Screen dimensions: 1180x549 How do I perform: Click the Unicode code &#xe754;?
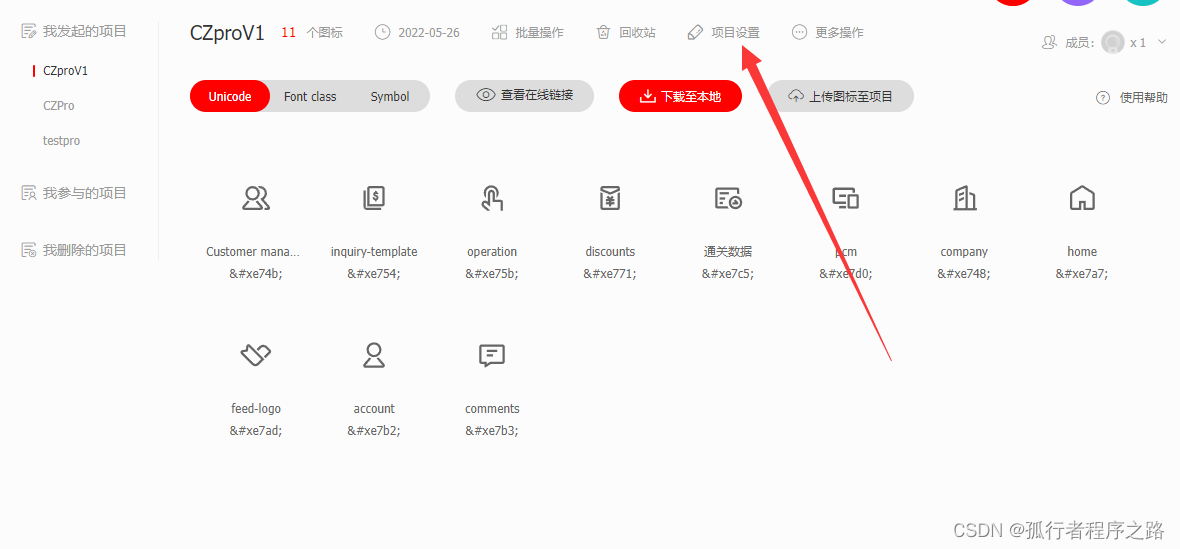pyautogui.click(x=374, y=274)
